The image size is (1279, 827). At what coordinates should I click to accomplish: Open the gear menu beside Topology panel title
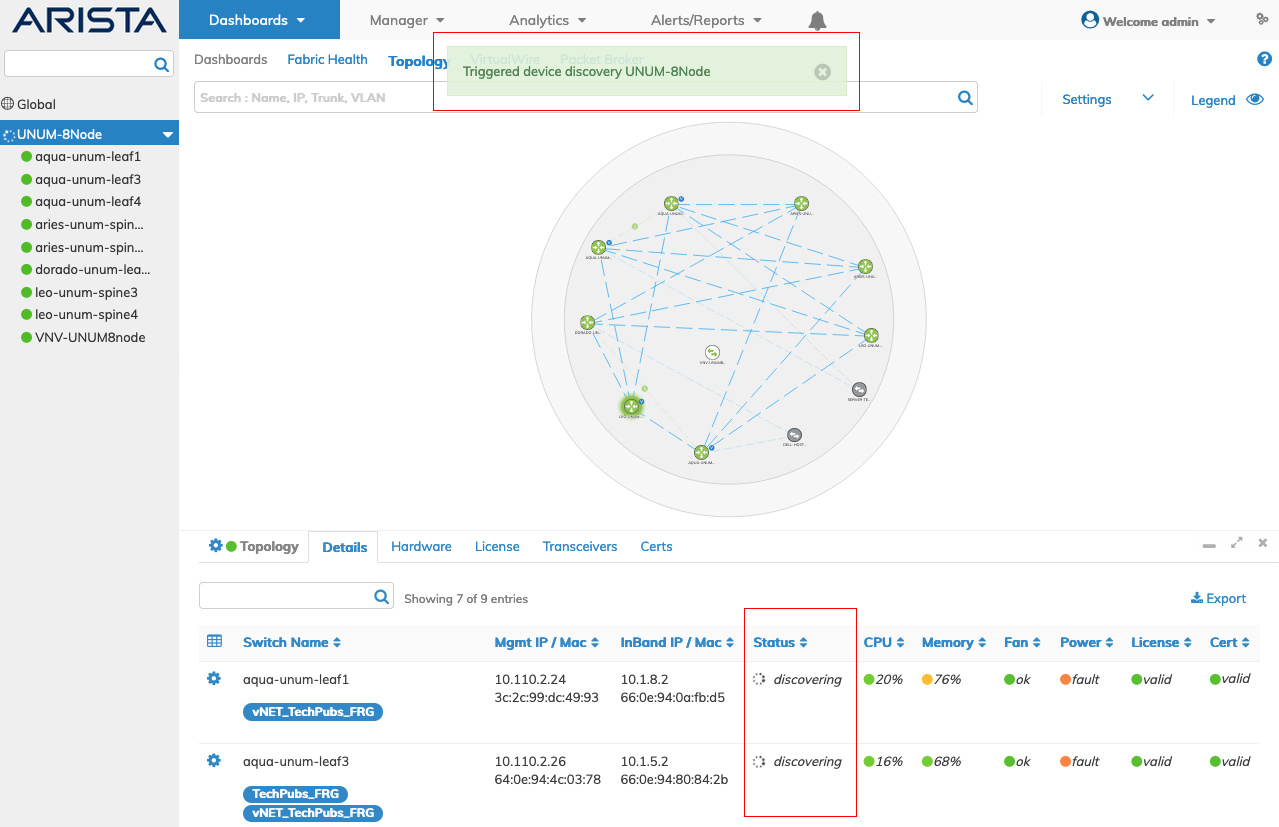click(215, 546)
